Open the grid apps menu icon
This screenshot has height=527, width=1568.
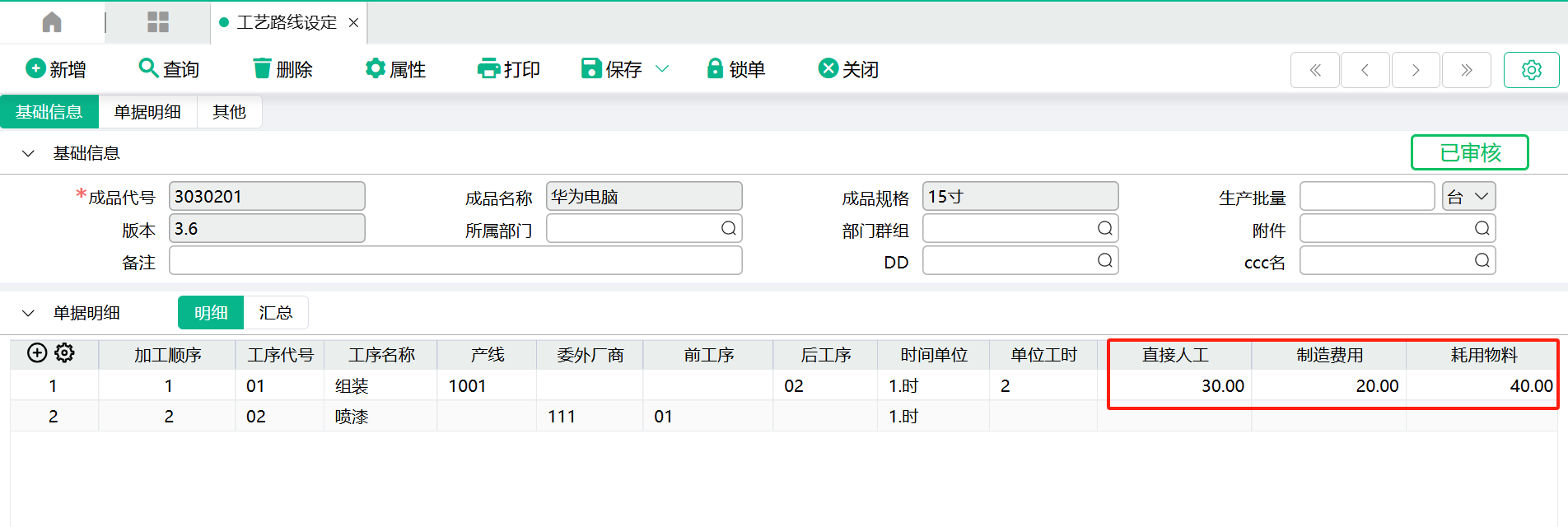[x=157, y=22]
